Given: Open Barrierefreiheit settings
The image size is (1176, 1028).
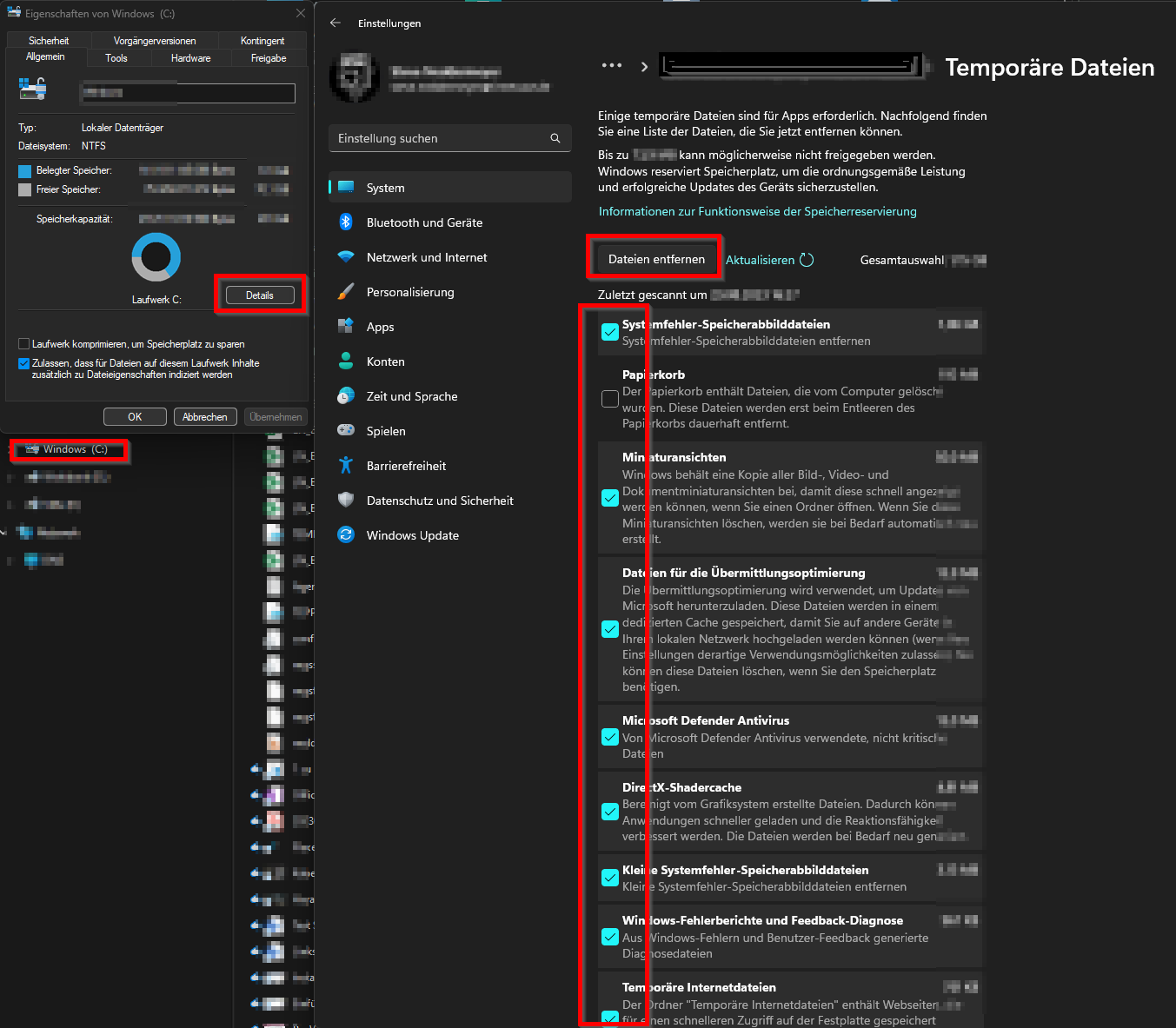Looking at the screenshot, I should tap(449, 466).
